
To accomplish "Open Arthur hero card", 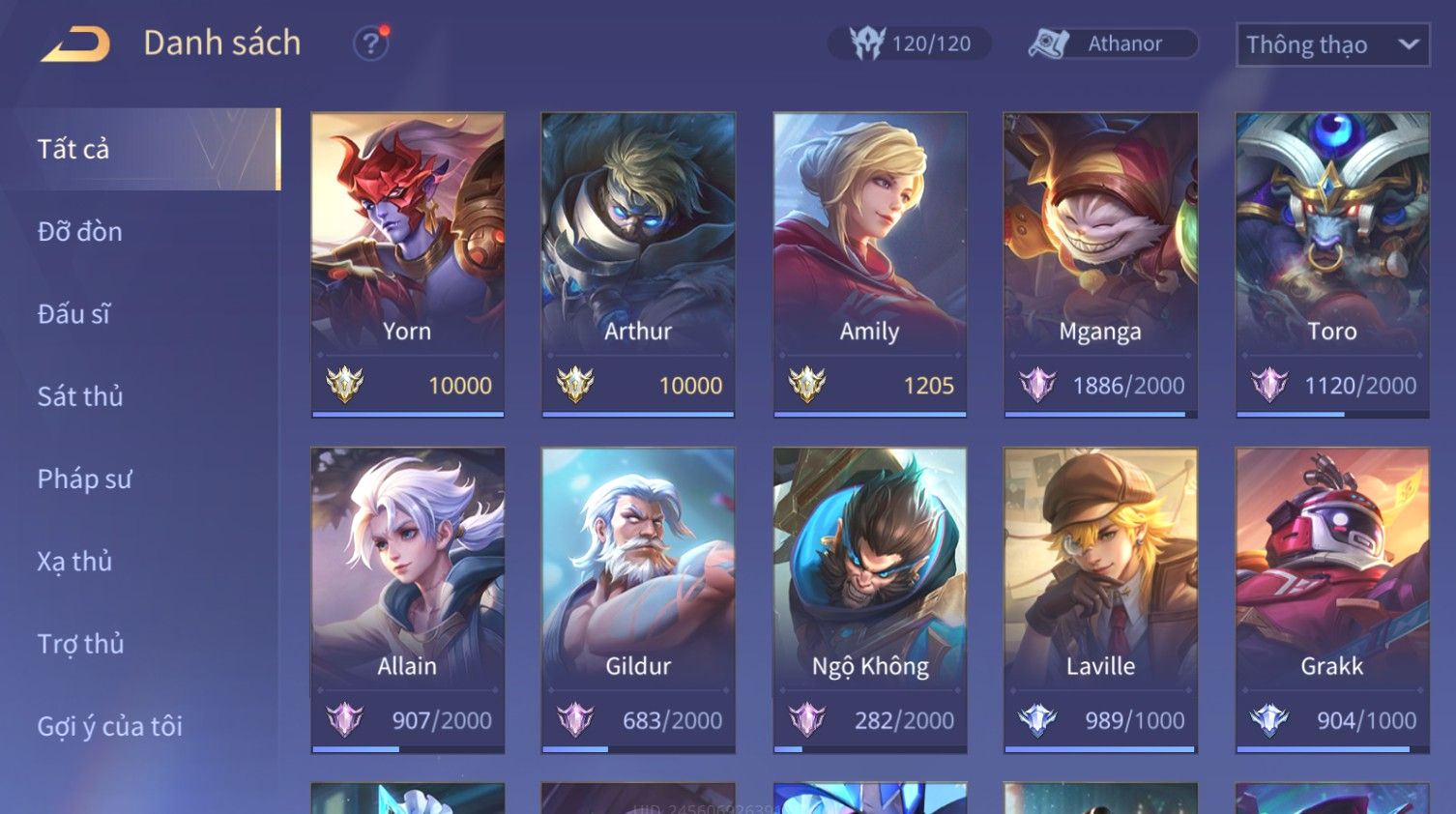I will point(638,264).
